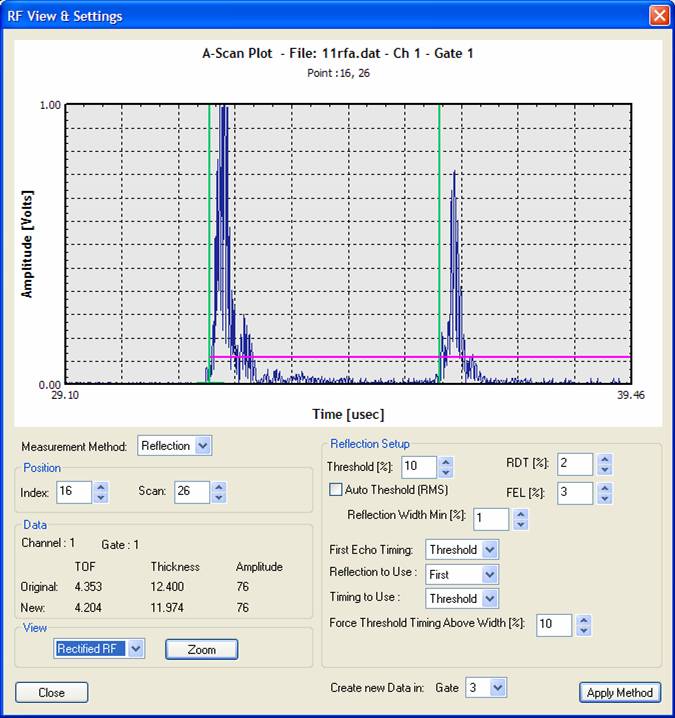Raise the RDT [%] value by one step
The image size is (675, 718).
(603, 459)
